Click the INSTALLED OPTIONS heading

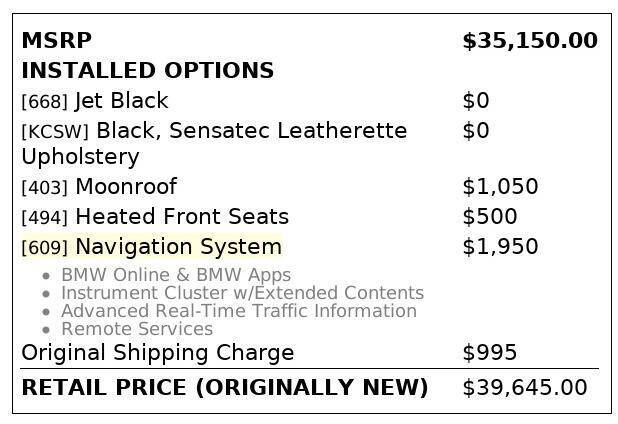[x=147, y=71]
